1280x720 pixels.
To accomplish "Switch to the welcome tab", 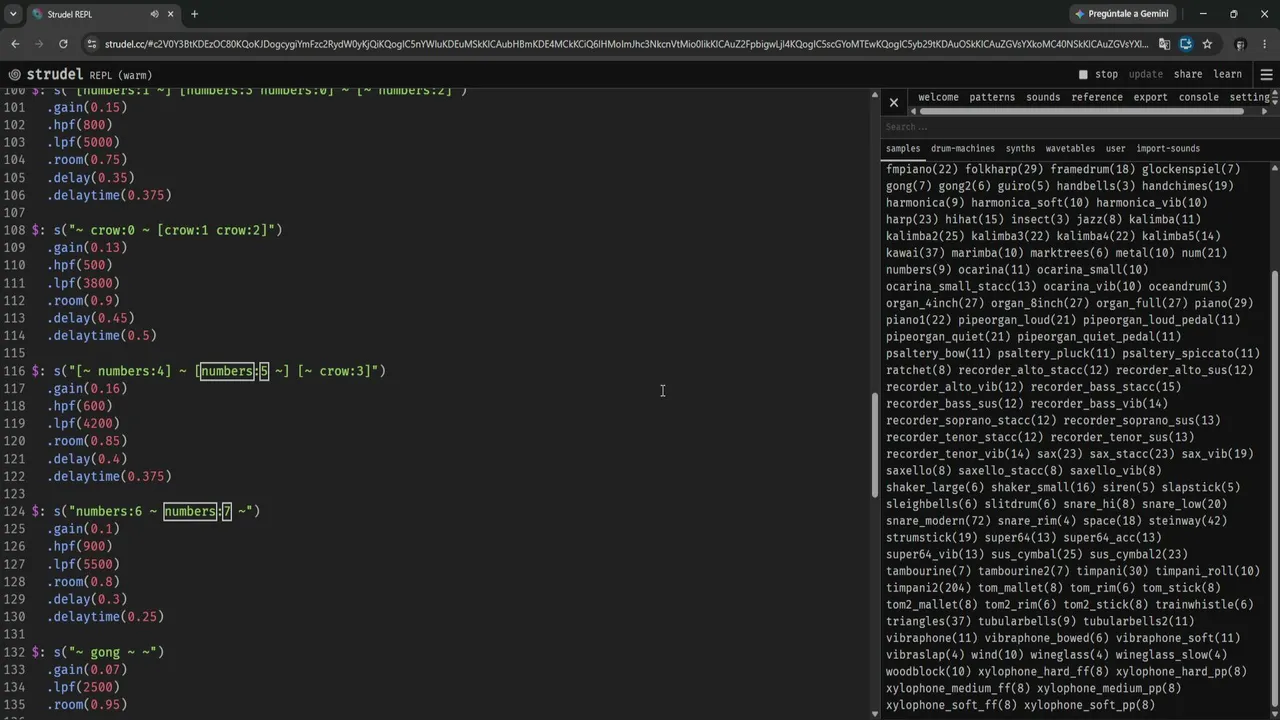I will [x=938, y=97].
